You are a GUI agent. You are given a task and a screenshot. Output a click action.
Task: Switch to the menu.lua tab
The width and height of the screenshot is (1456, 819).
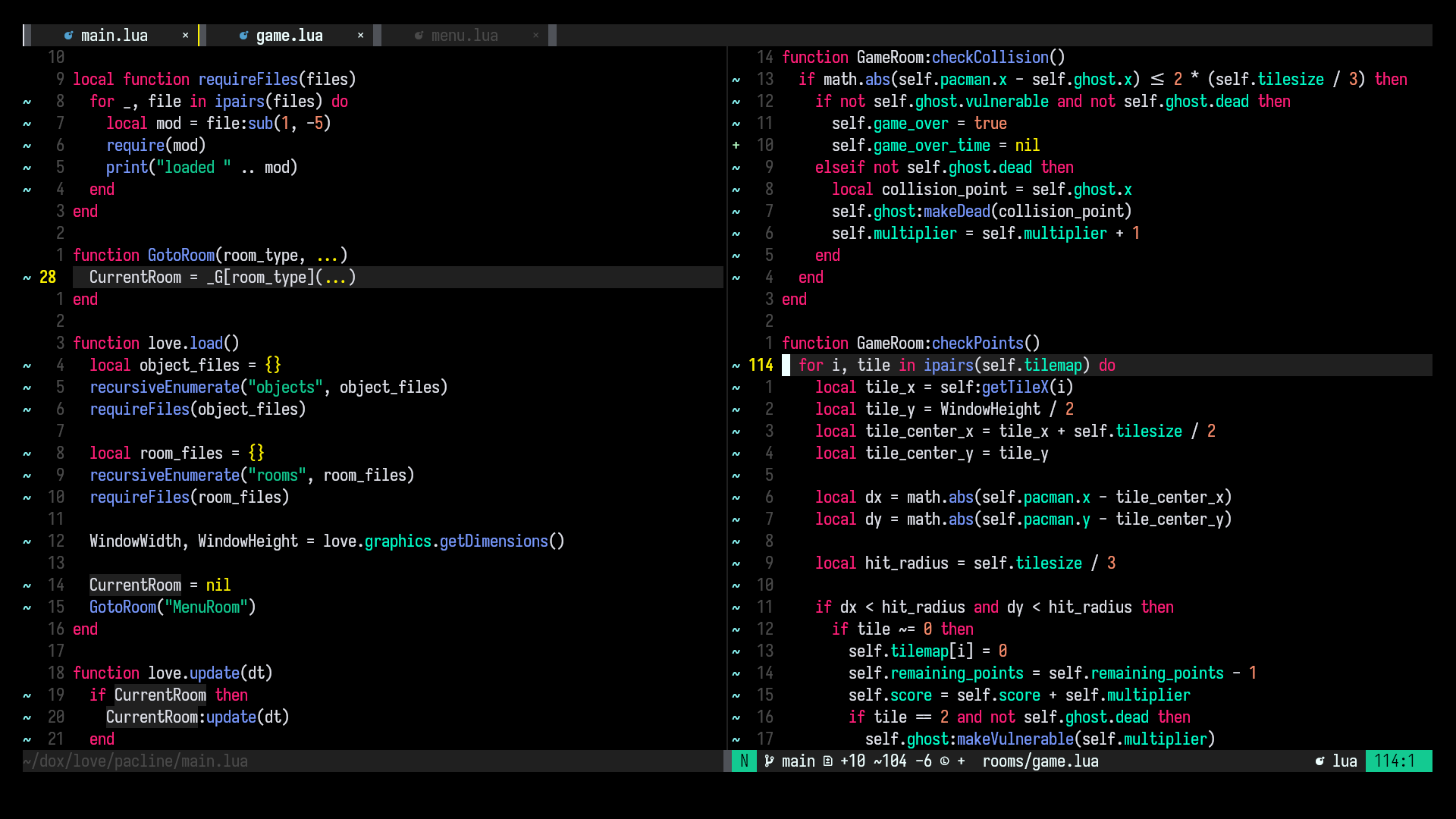click(x=465, y=36)
